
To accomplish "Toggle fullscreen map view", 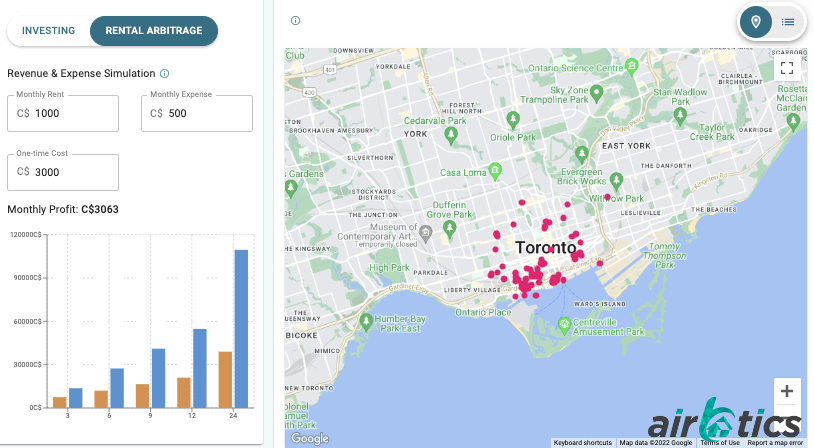I will tap(787, 67).
